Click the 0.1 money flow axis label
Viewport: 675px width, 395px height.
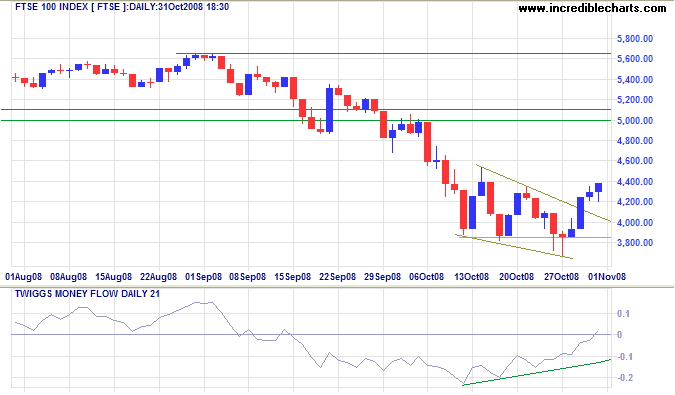point(623,314)
